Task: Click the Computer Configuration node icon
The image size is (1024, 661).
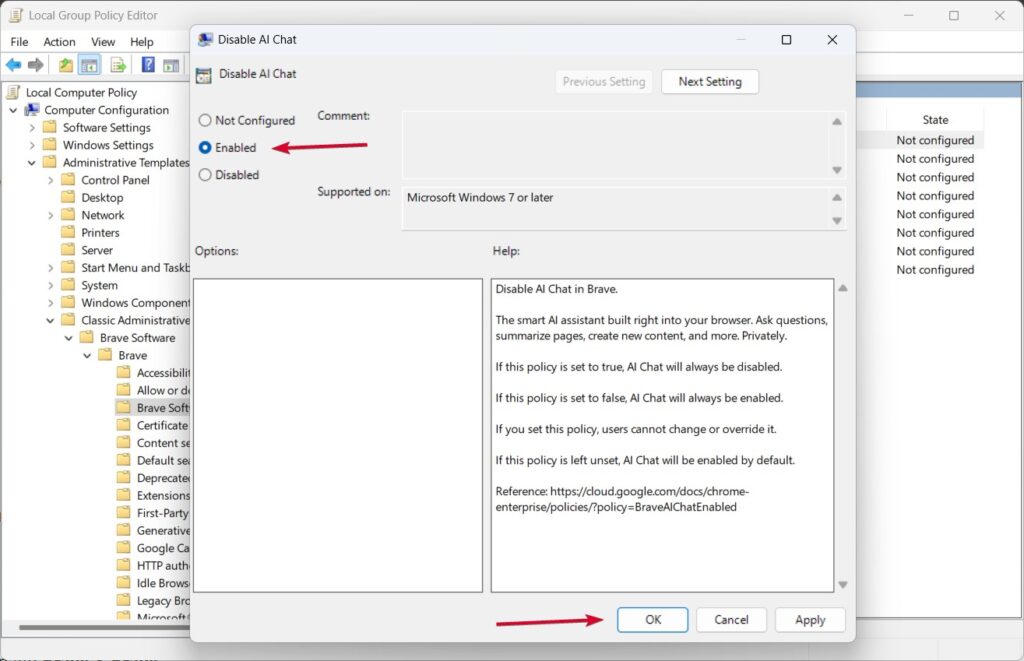Action: [32, 110]
